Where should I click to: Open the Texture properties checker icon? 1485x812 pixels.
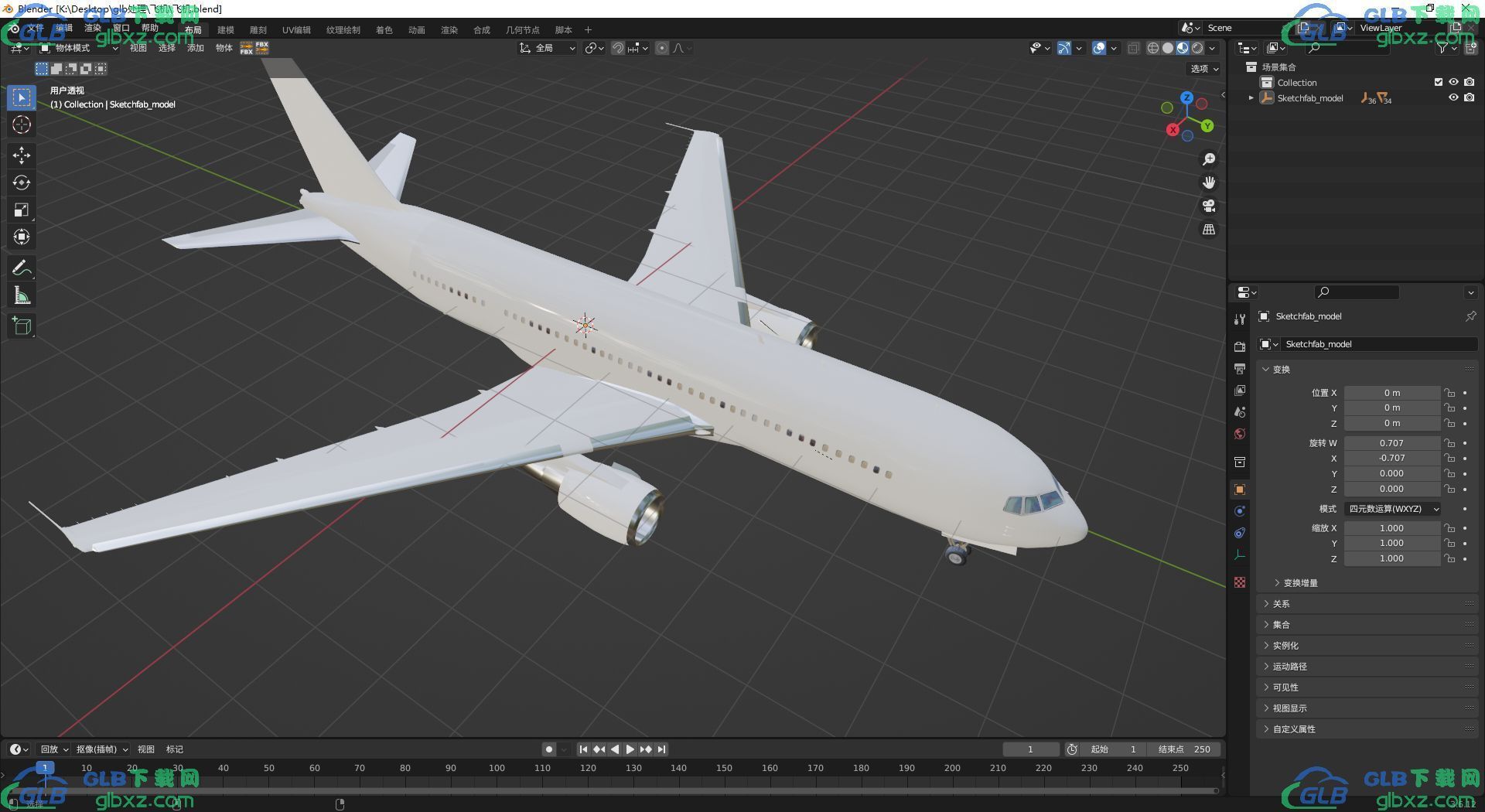(1240, 582)
